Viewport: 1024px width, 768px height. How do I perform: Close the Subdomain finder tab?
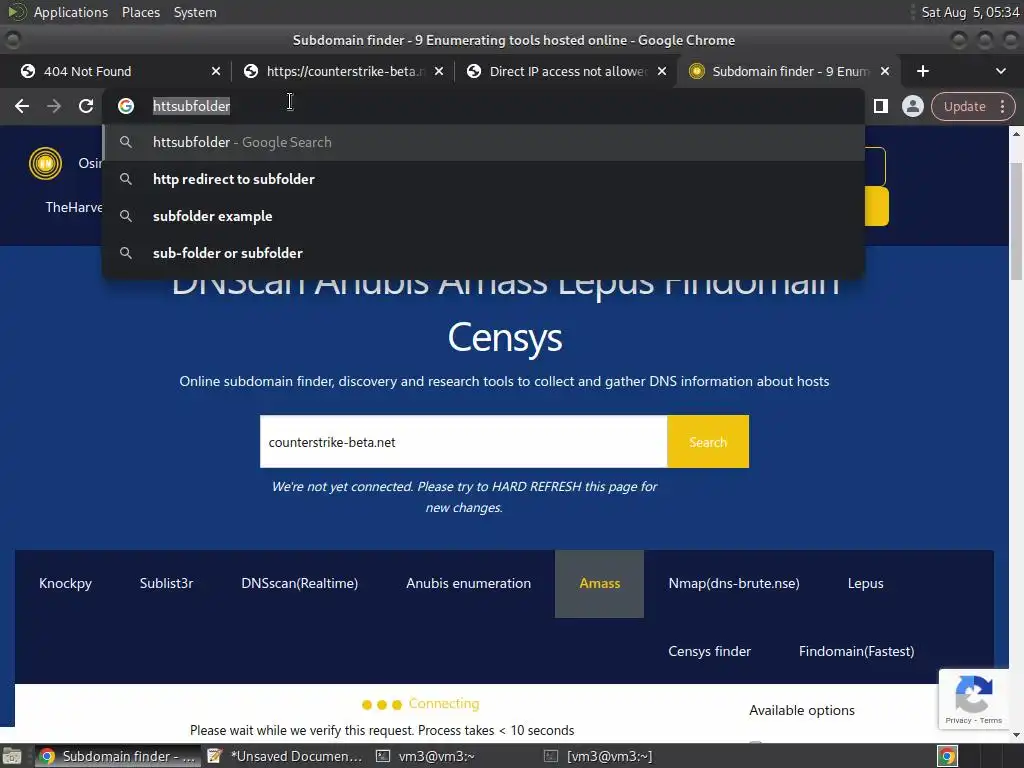pos(884,71)
